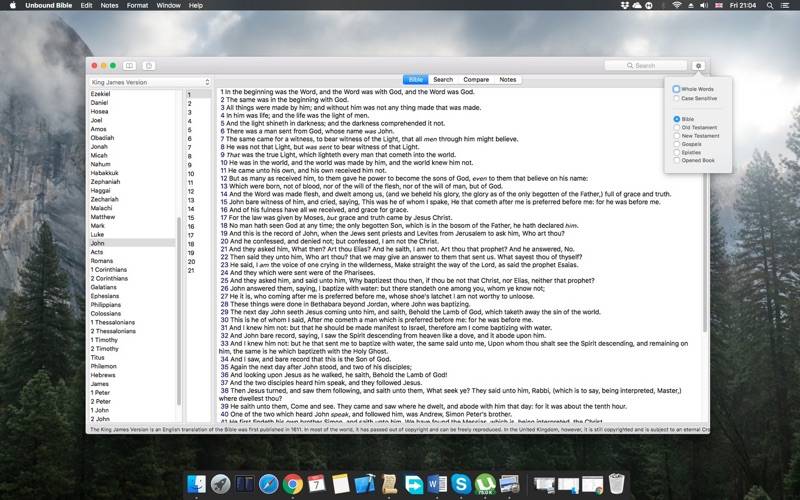Select the book Romans in the list

(x=102, y=261)
